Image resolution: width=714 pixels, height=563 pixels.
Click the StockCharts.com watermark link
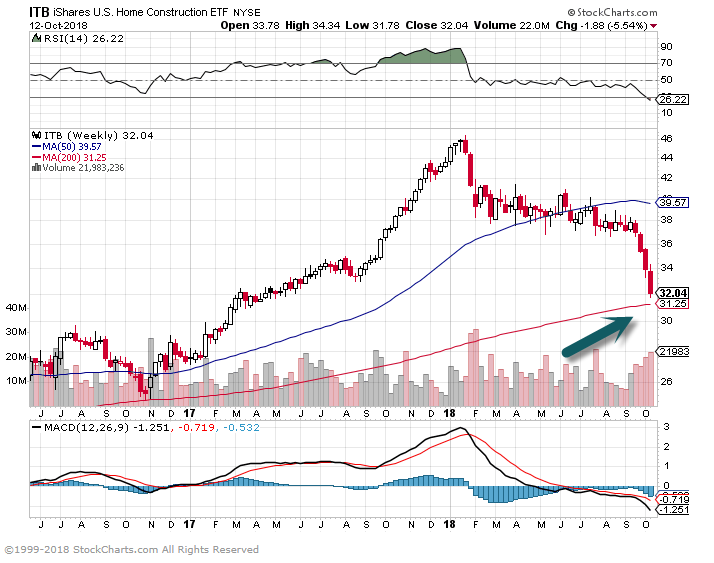pyautogui.click(x=612, y=12)
